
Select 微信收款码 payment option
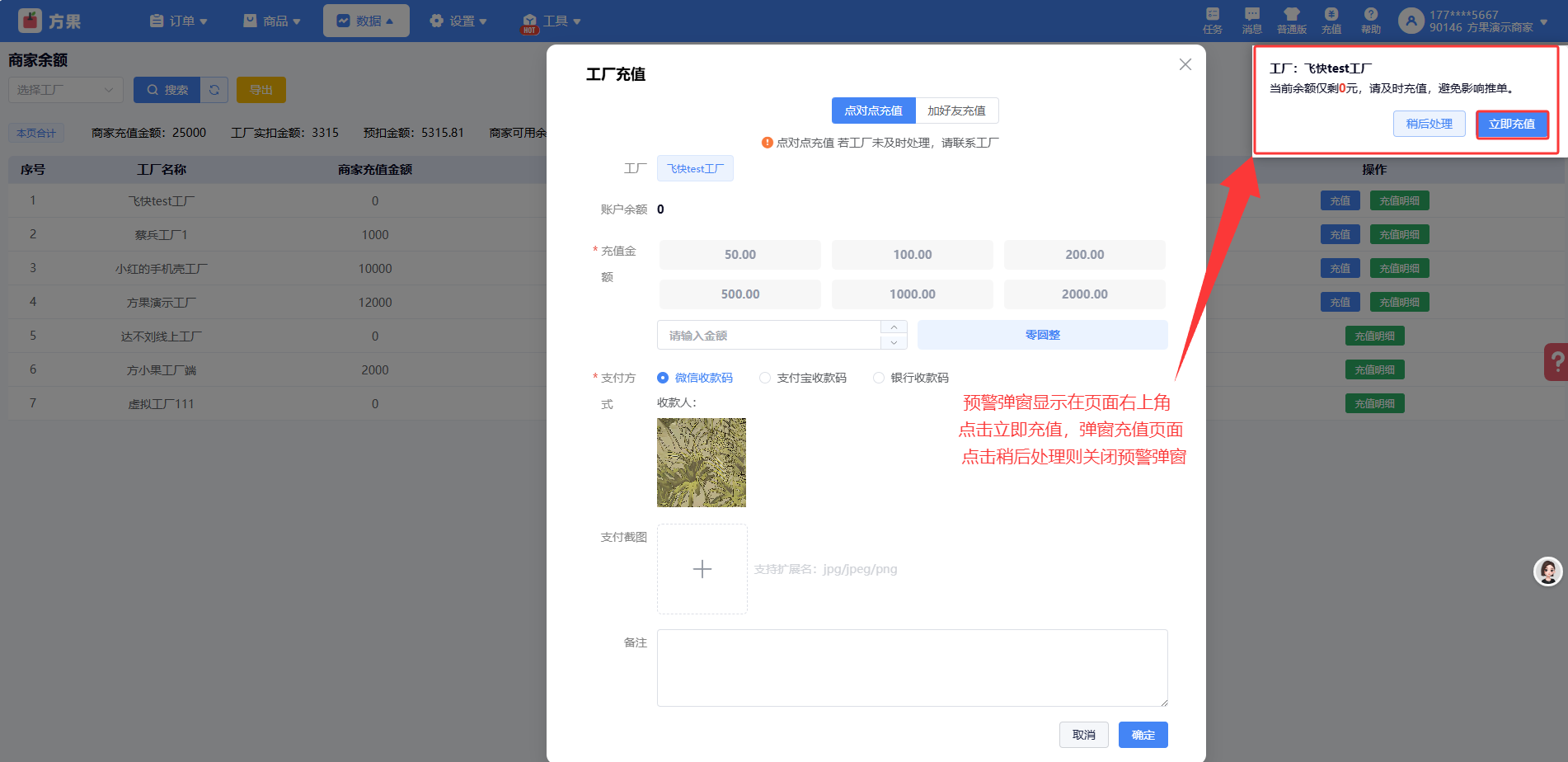coord(663,378)
